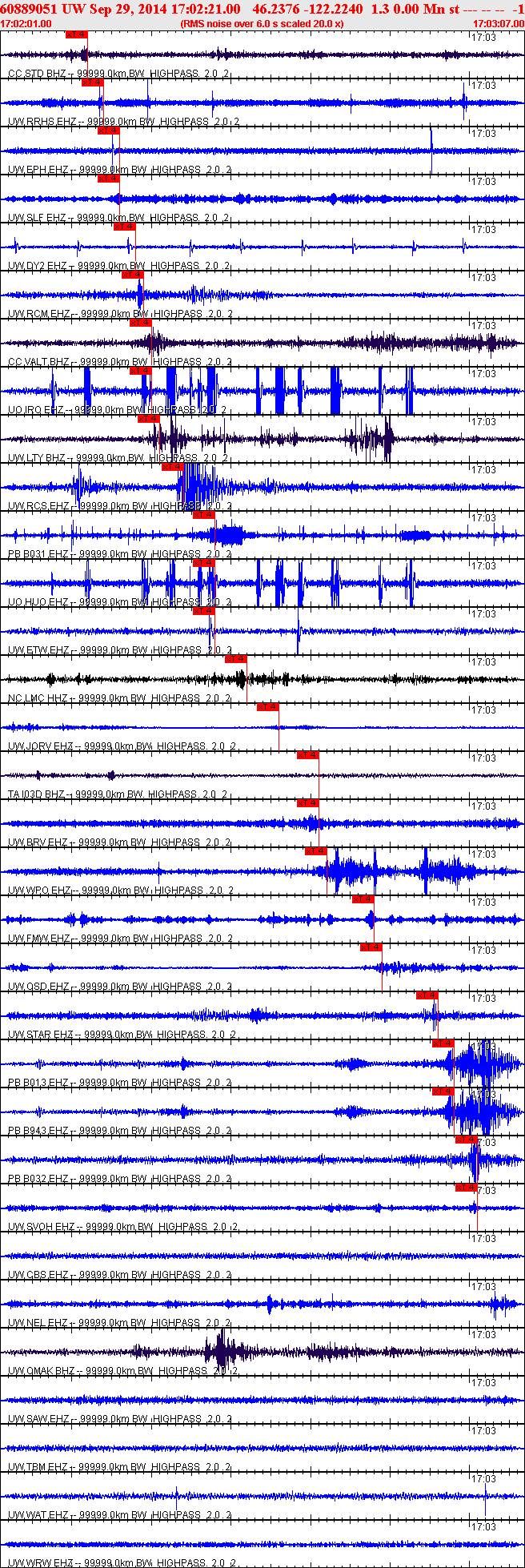
Task: Select the pick marker on the UW.JORV trace
Action: (268, 707)
